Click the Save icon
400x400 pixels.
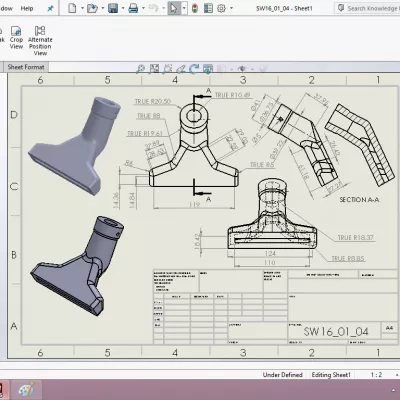pos(113,8)
